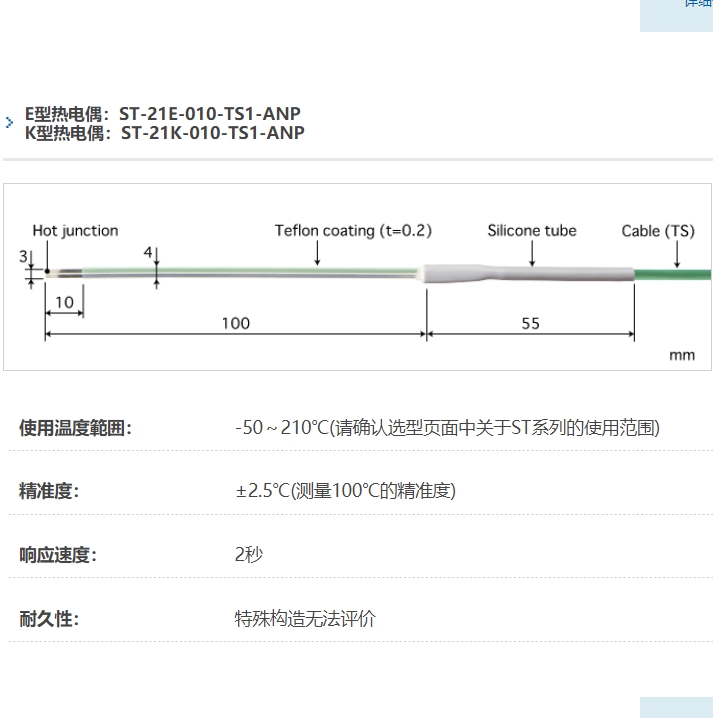
Task: Click the 55 length dimension in the diagram
Action: [x=530, y=323]
